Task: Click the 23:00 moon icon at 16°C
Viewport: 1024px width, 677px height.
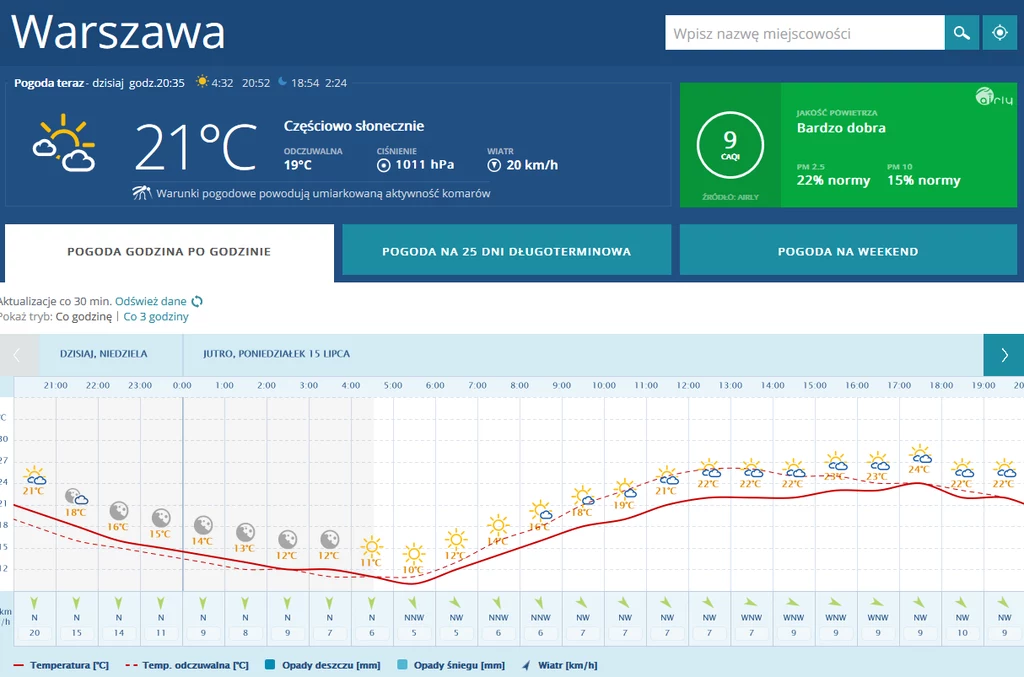Action: pos(119,511)
